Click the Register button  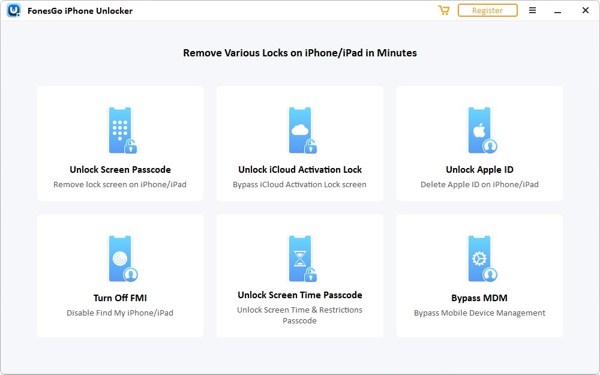(x=488, y=10)
